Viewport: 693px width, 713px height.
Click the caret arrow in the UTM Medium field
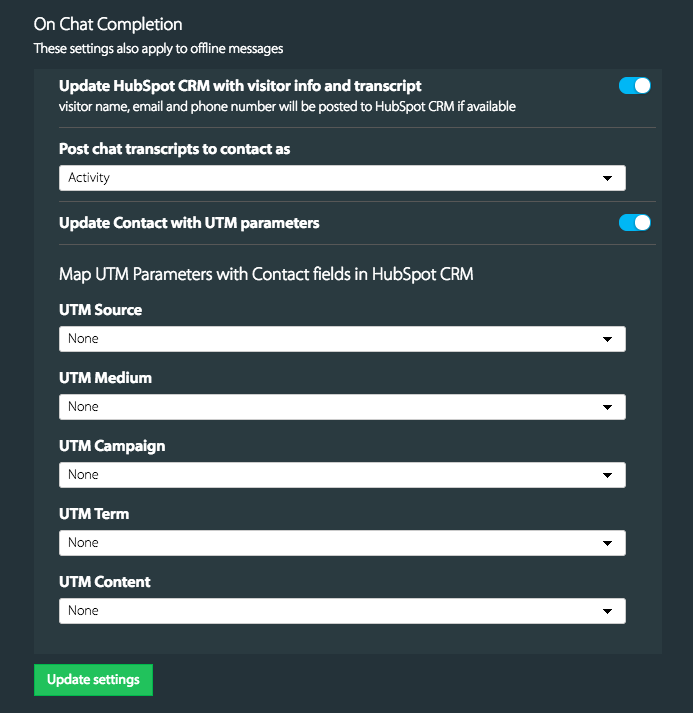(x=607, y=407)
